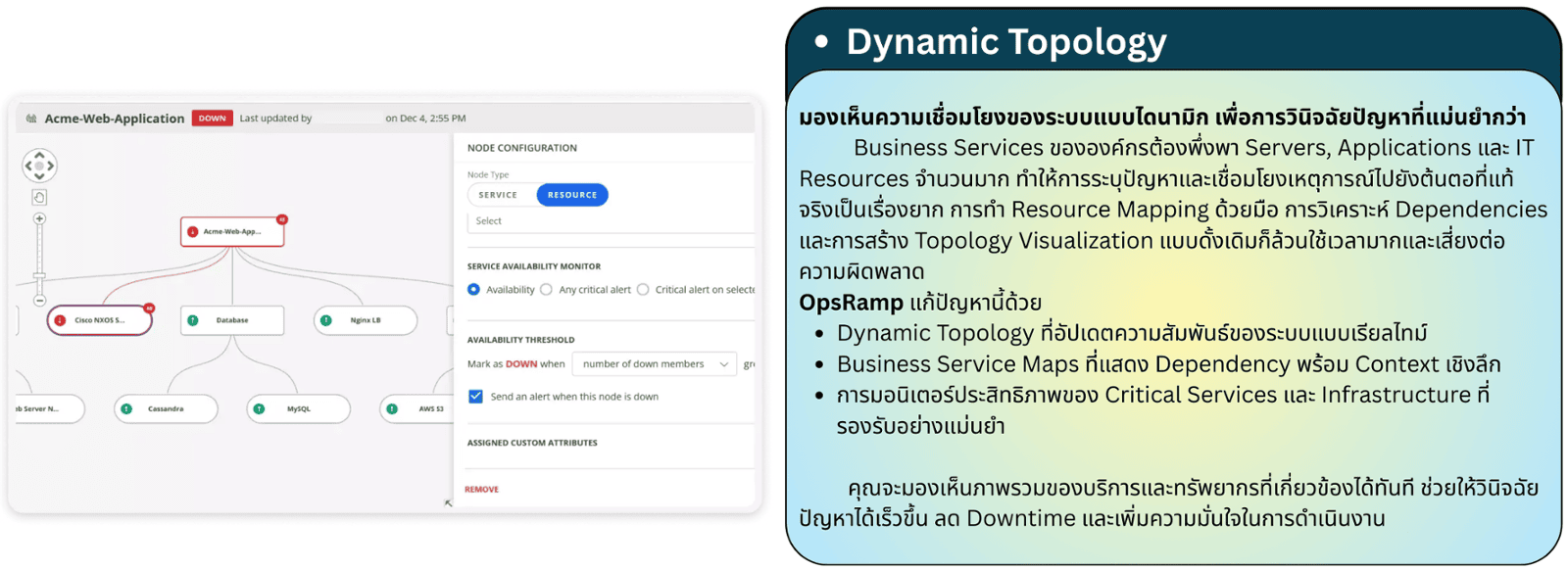This screenshot has height=571, width=1568.
Task: Click the alert badge on Acme-Web-App node
Action: pyautogui.click(x=282, y=219)
